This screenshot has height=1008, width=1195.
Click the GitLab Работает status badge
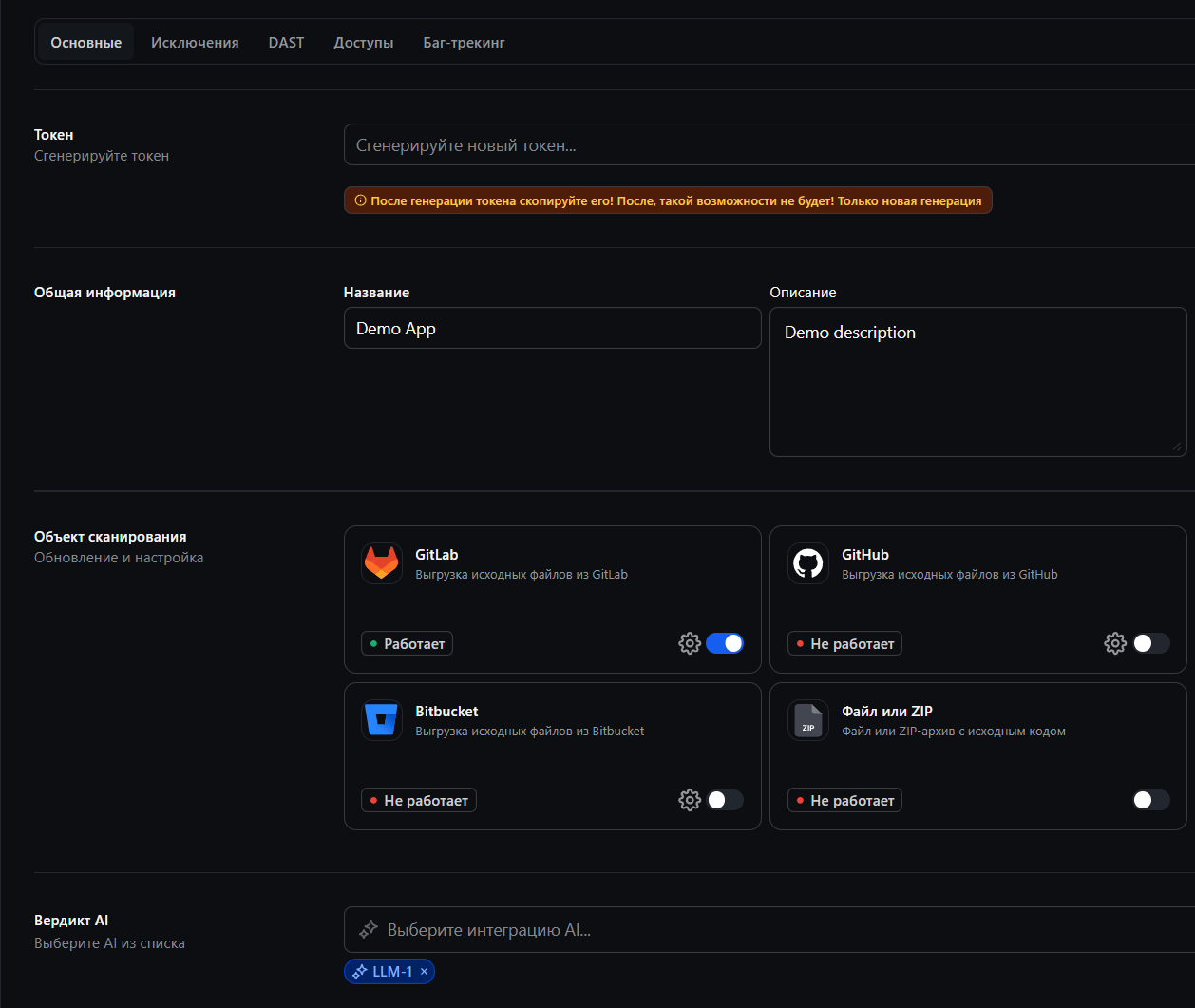click(x=407, y=643)
